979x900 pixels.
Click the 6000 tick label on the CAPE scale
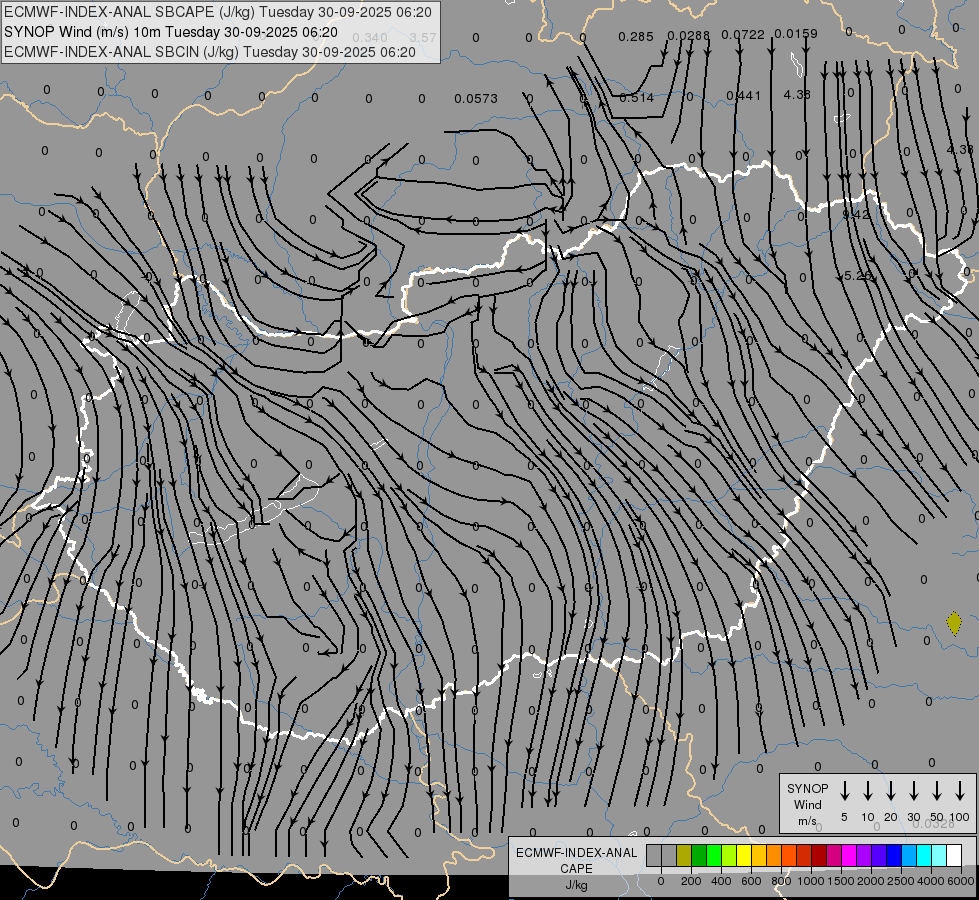(x=961, y=881)
